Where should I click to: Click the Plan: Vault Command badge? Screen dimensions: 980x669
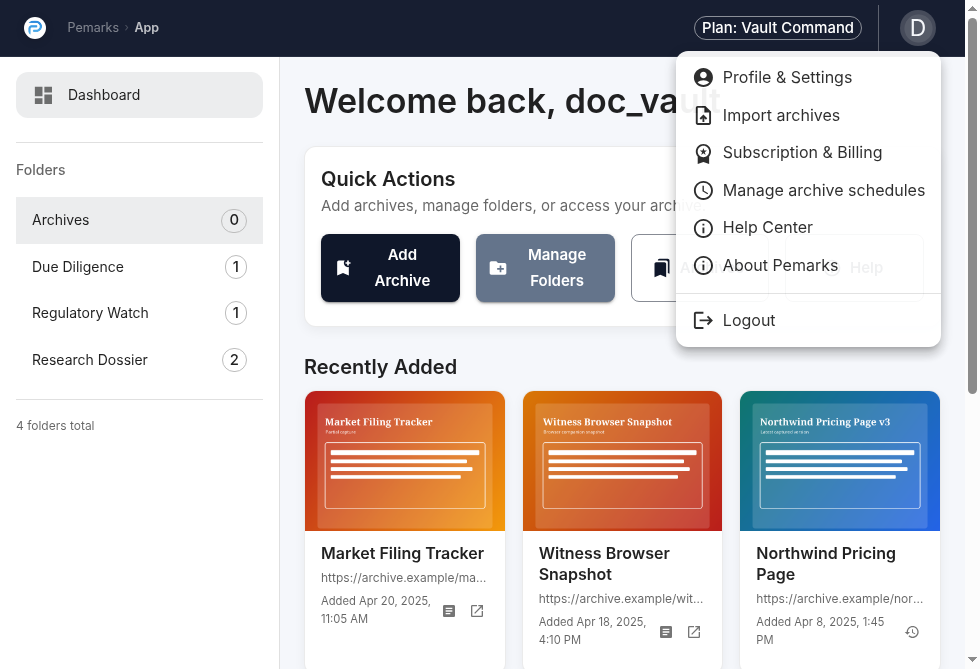(x=778, y=28)
